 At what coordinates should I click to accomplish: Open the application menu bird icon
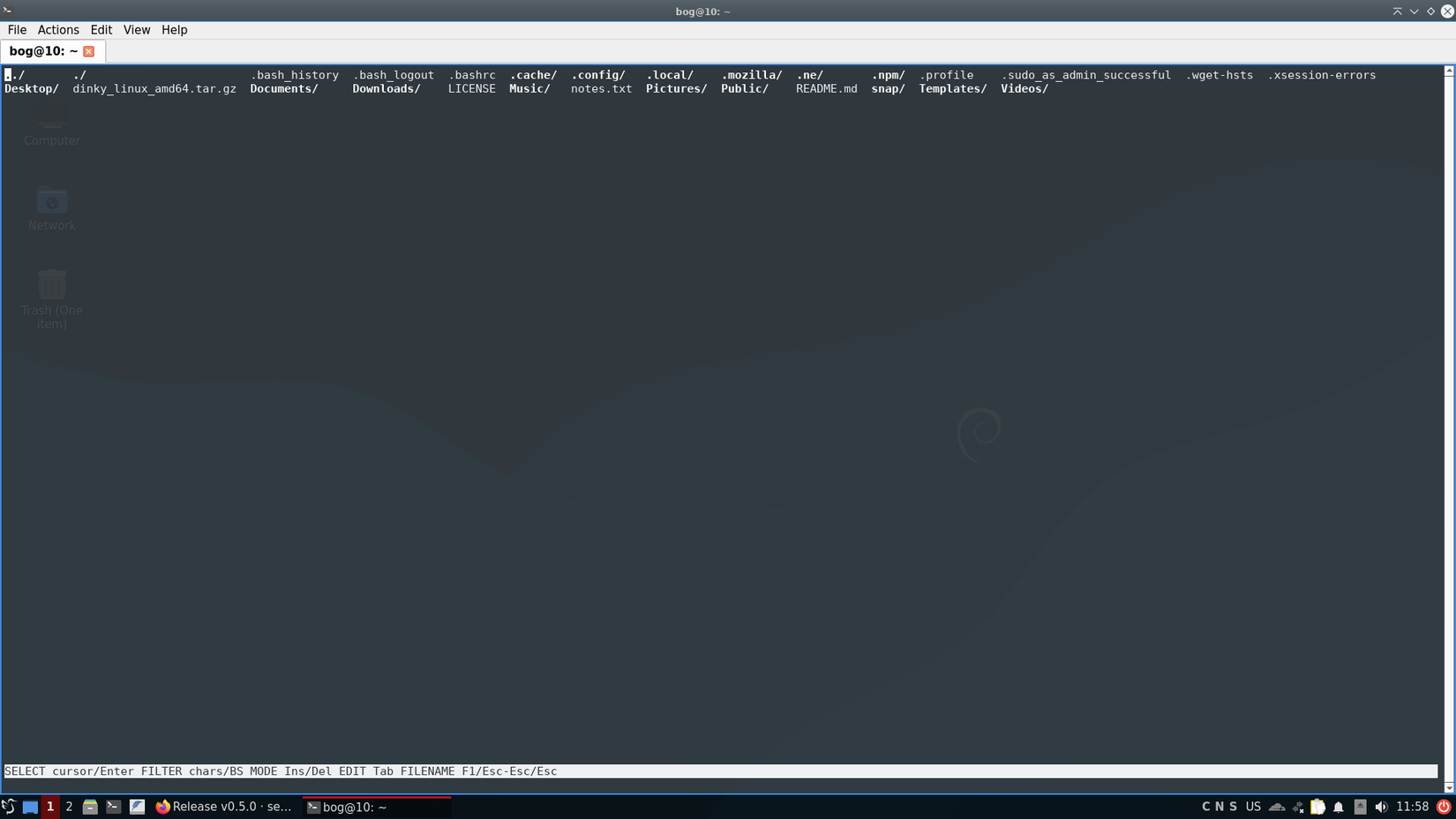[9, 807]
